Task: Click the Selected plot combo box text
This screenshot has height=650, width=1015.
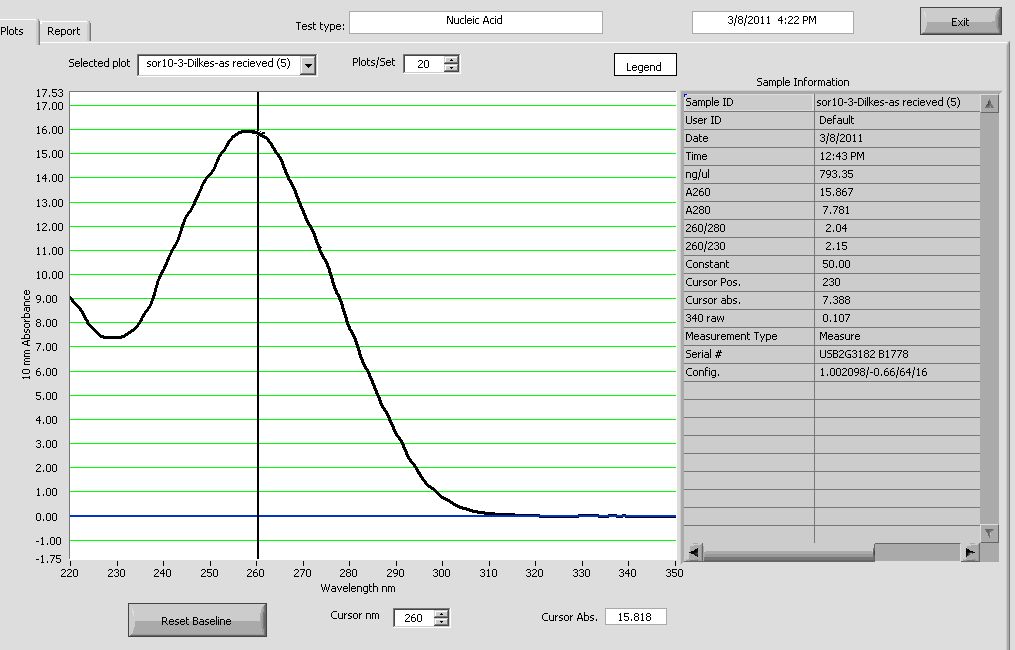Action: (x=219, y=64)
